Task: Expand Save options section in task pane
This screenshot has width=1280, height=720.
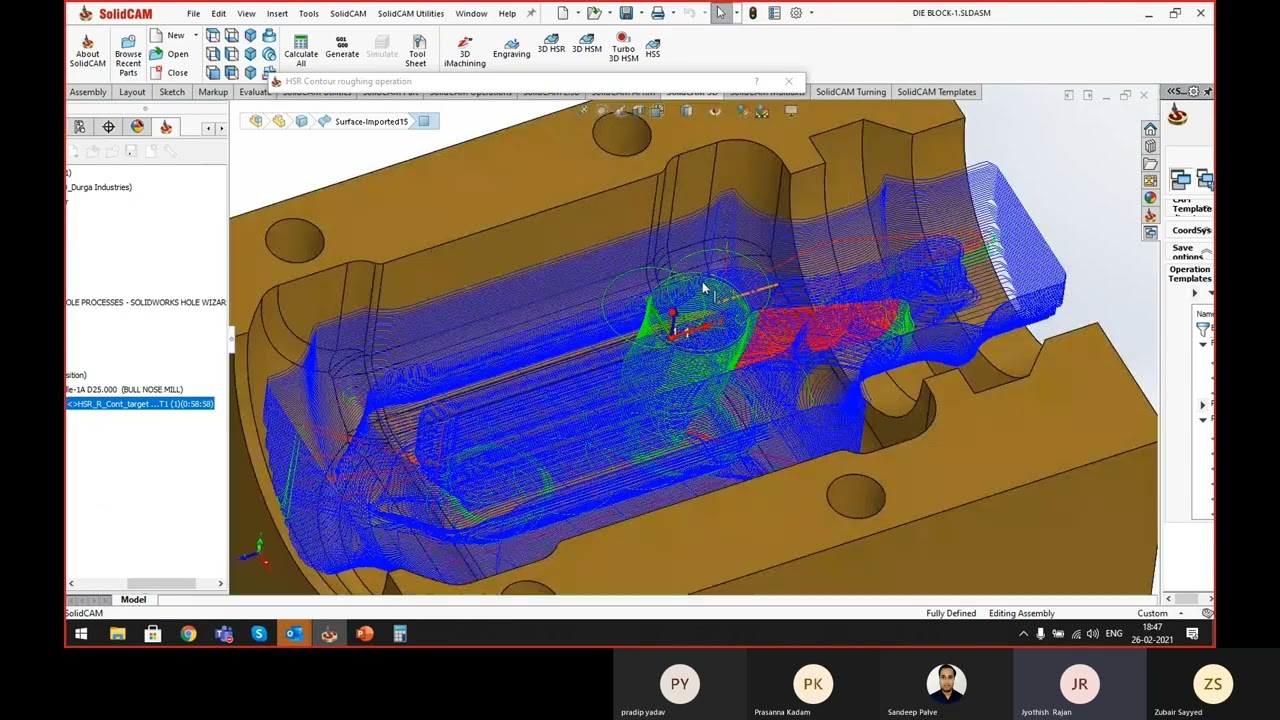Action: (x=1190, y=252)
